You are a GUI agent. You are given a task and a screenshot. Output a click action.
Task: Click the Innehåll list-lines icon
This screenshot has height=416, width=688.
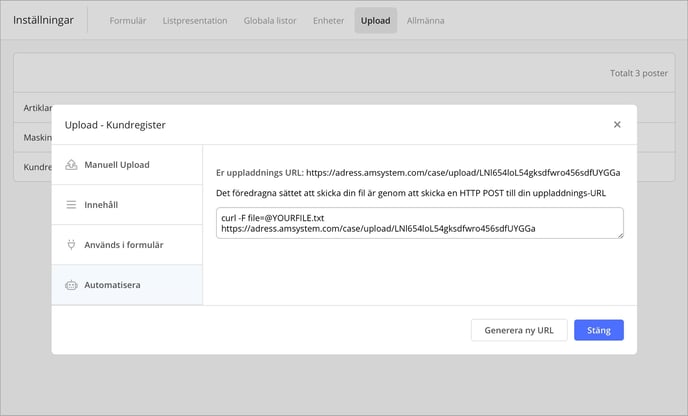(x=71, y=205)
